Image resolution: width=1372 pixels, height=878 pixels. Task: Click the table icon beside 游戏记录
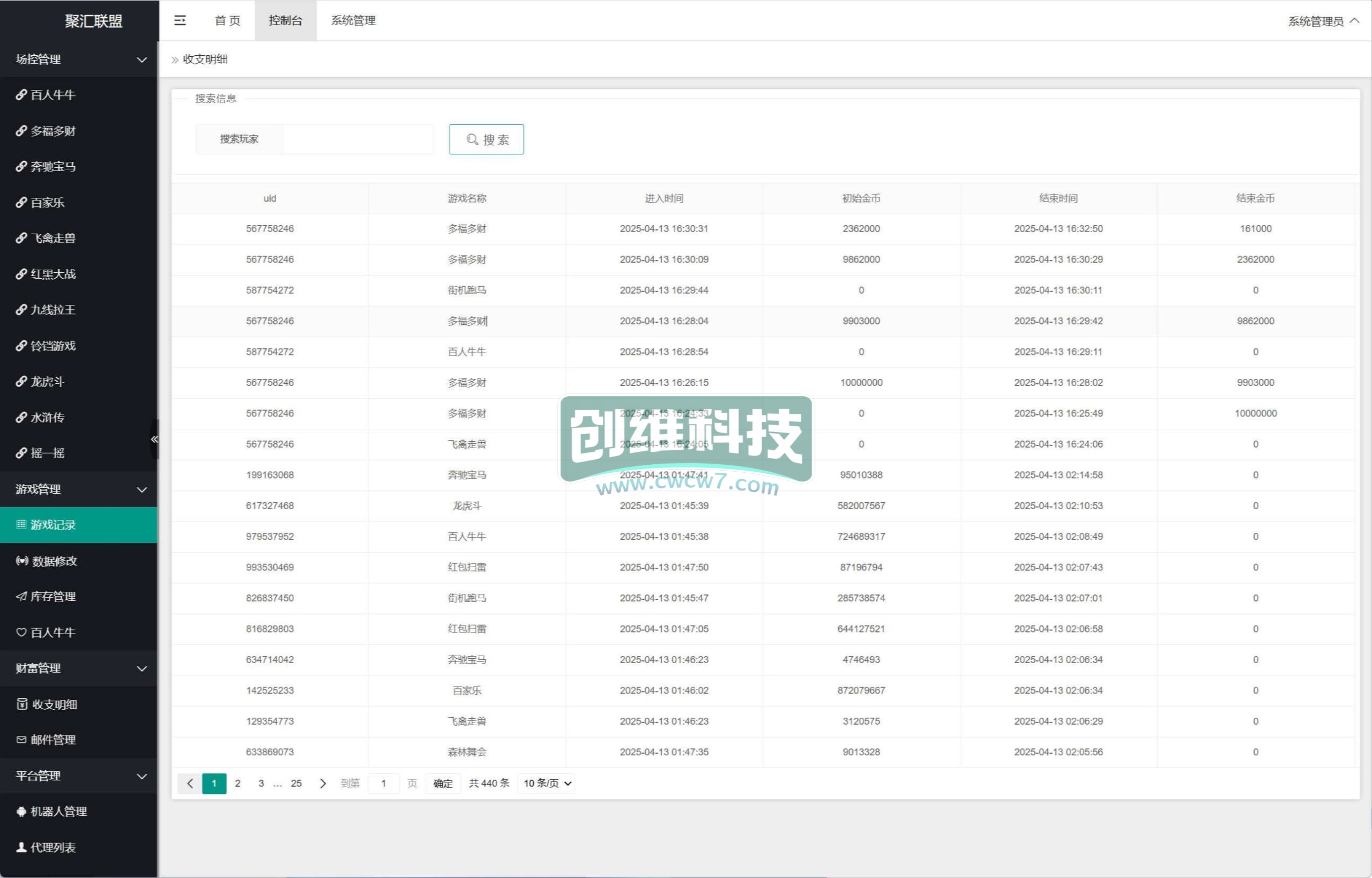pyautogui.click(x=21, y=525)
